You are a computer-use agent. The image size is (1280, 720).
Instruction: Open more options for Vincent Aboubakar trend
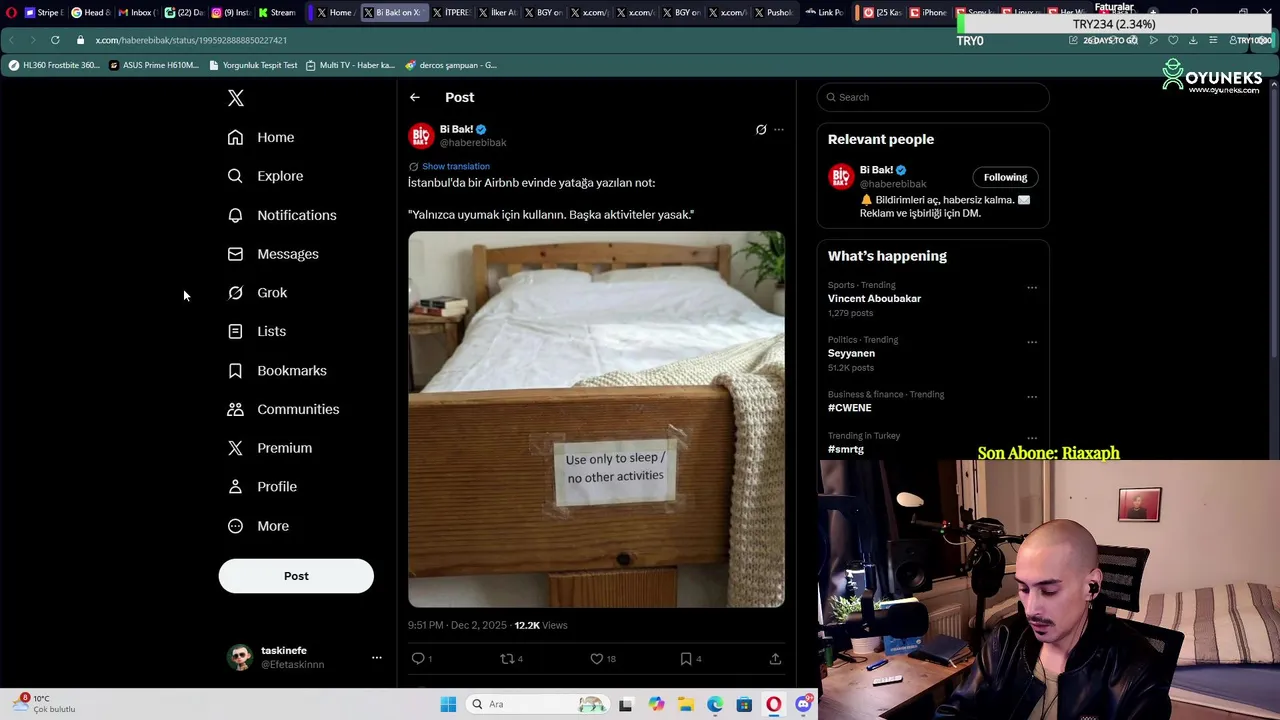point(1032,288)
